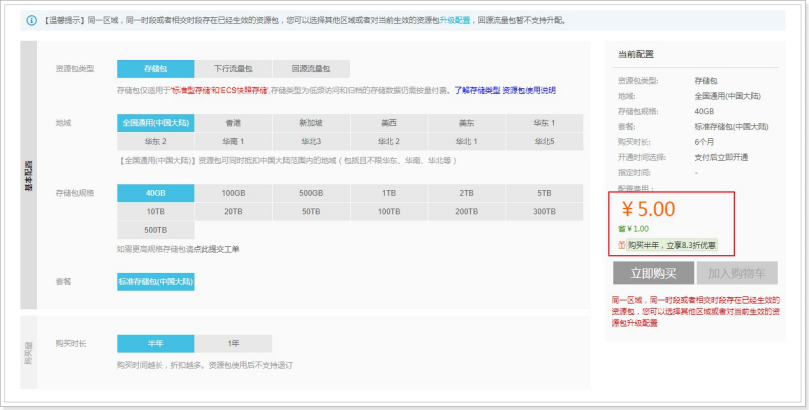Click the red 同一区域 warning below buttons
This screenshot has width=809, height=410.
(x=695, y=311)
